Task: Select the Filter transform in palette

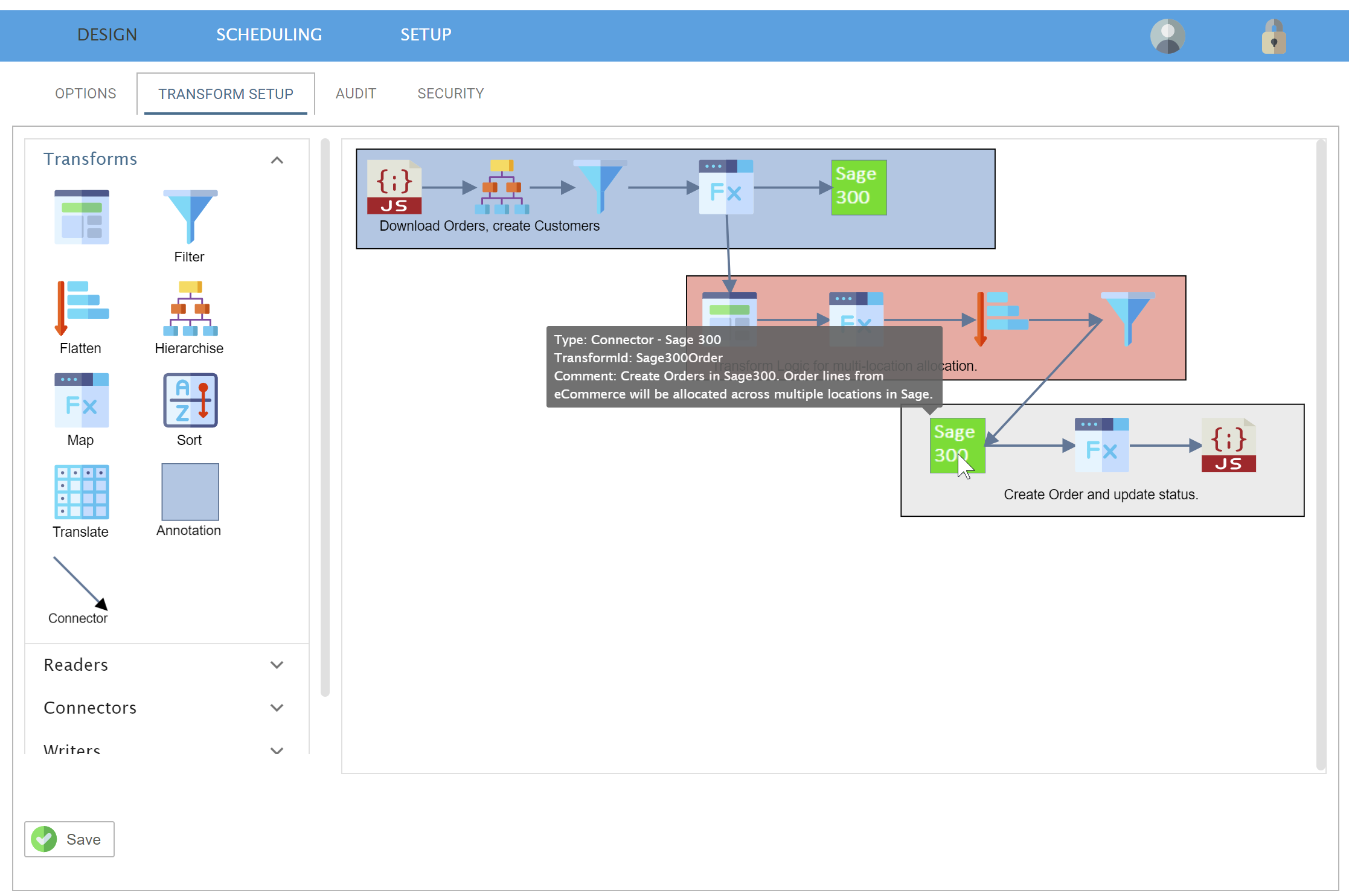Action: click(x=190, y=217)
